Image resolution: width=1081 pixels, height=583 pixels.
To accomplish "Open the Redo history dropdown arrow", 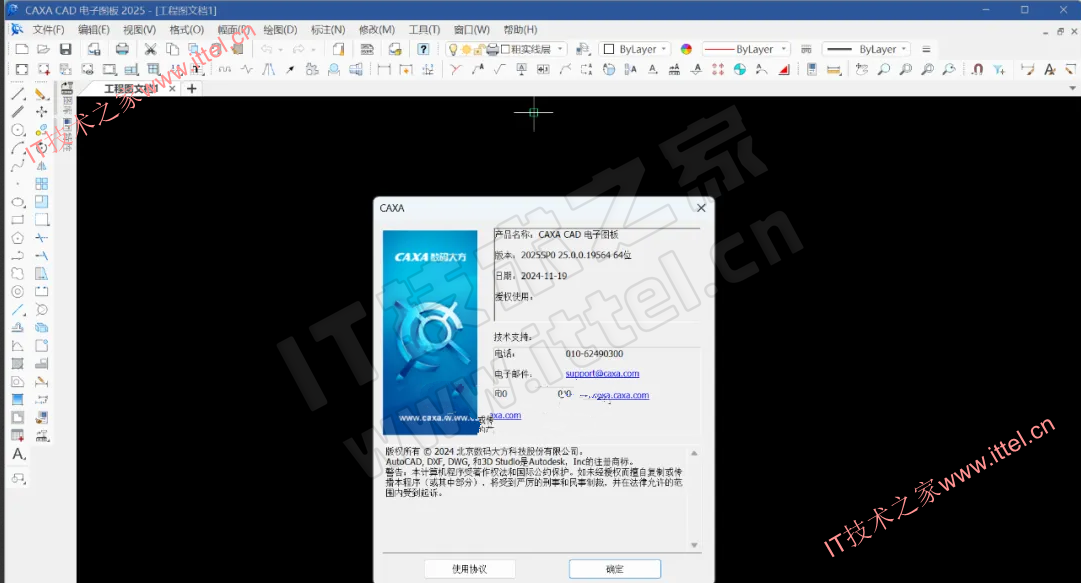I will tap(313, 50).
